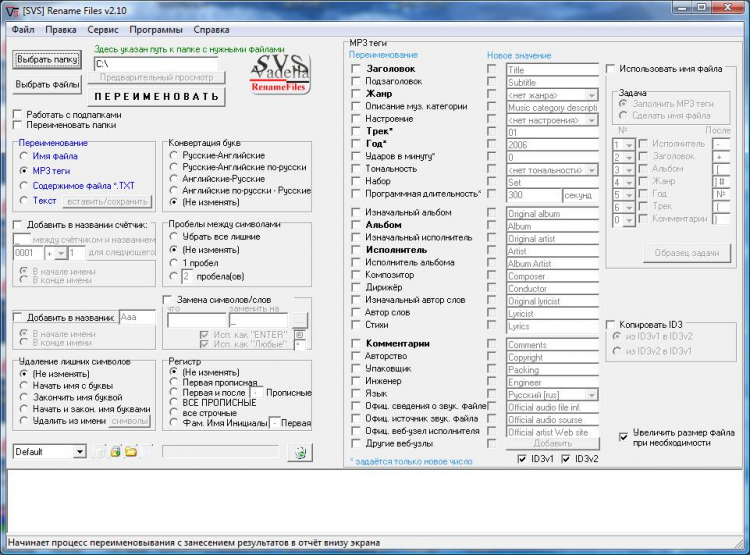The width and height of the screenshot is (750, 555).
Task: Click the folder path field showing C:\
Action: pos(156,64)
